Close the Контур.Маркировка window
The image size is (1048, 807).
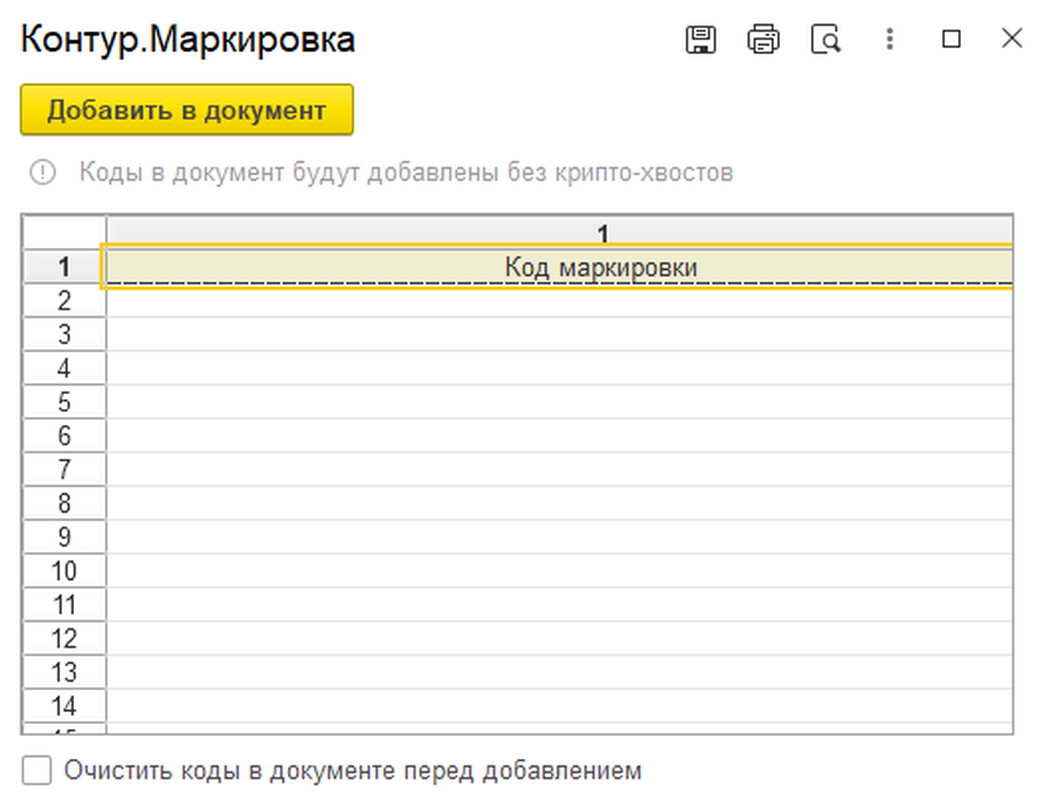1012,39
